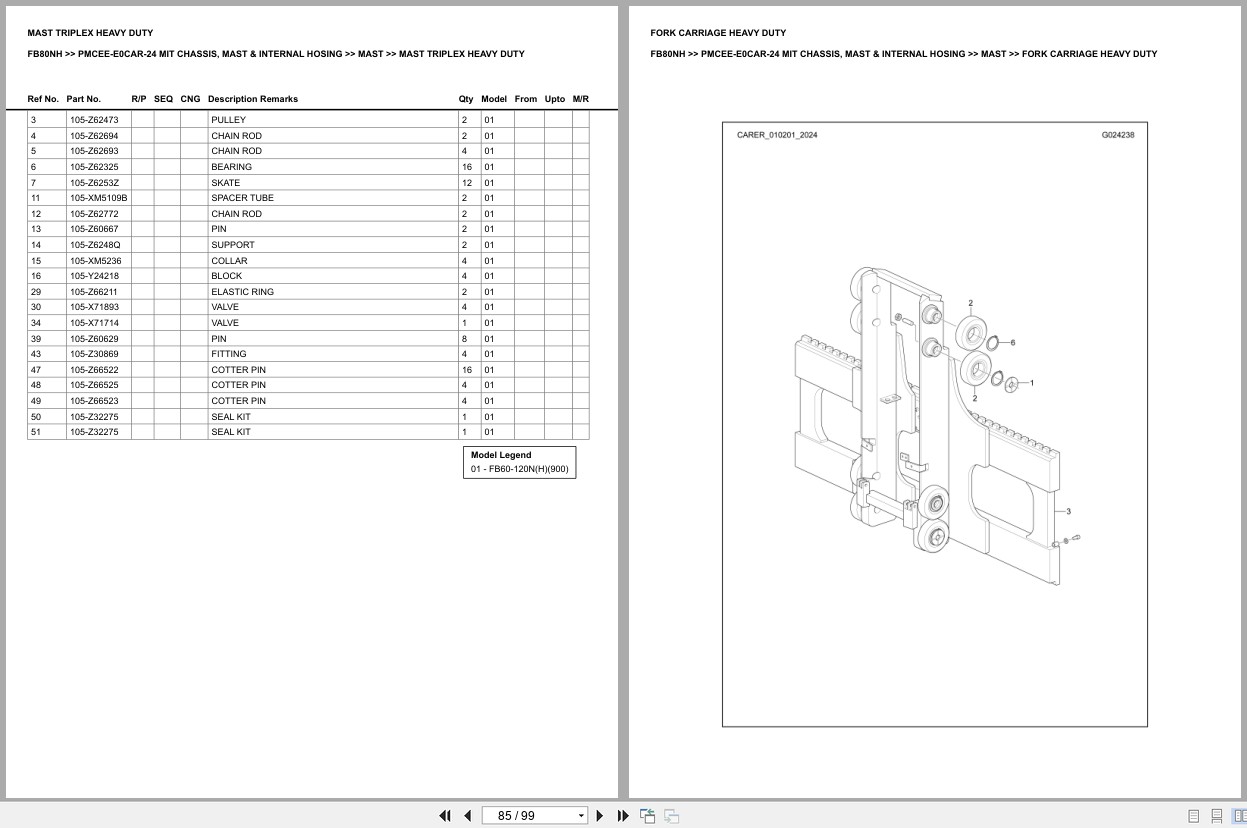The width and height of the screenshot is (1247, 828).
Task: Open the page number dropdown arrow
Action: click(581, 816)
